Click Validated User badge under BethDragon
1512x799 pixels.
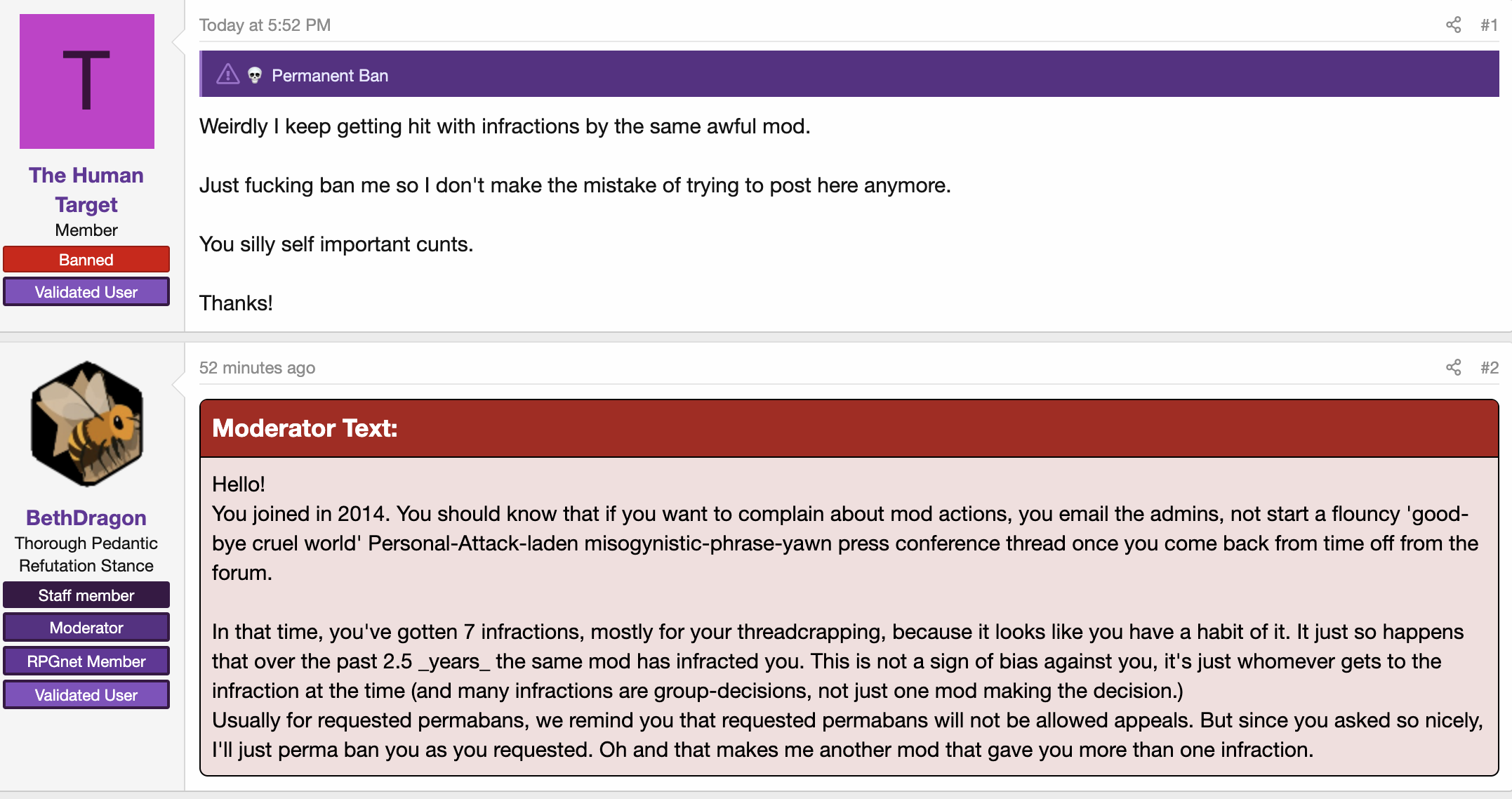[86, 694]
